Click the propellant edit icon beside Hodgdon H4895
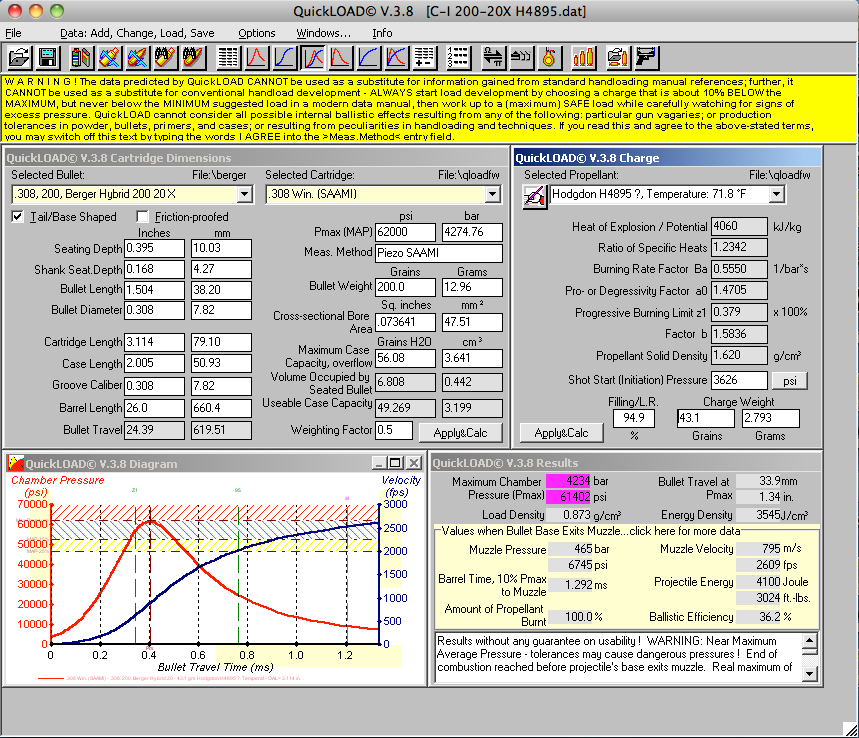Viewport: 859px width, 738px height. [535, 197]
